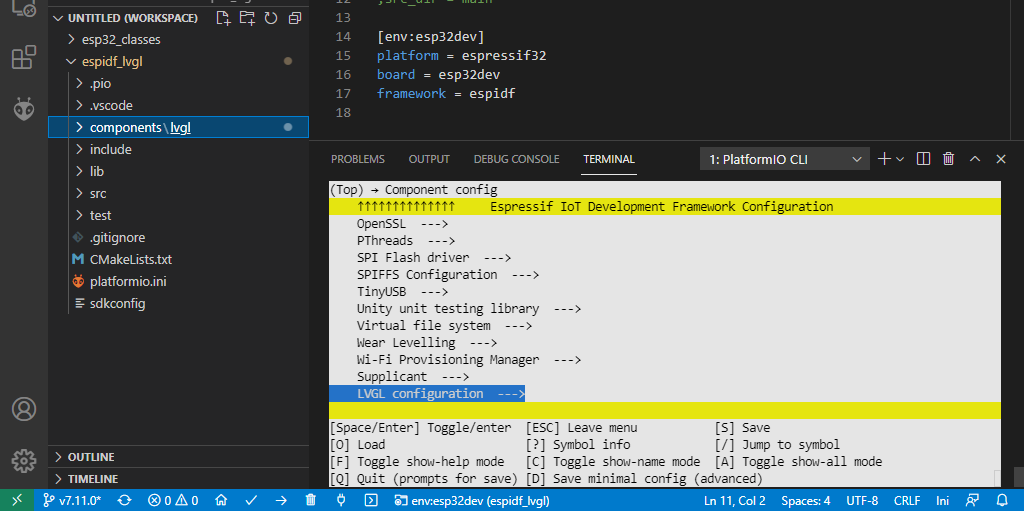This screenshot has width=1024, height=511.
Task: Open the Manage gear icon
Action: [24, 460]
